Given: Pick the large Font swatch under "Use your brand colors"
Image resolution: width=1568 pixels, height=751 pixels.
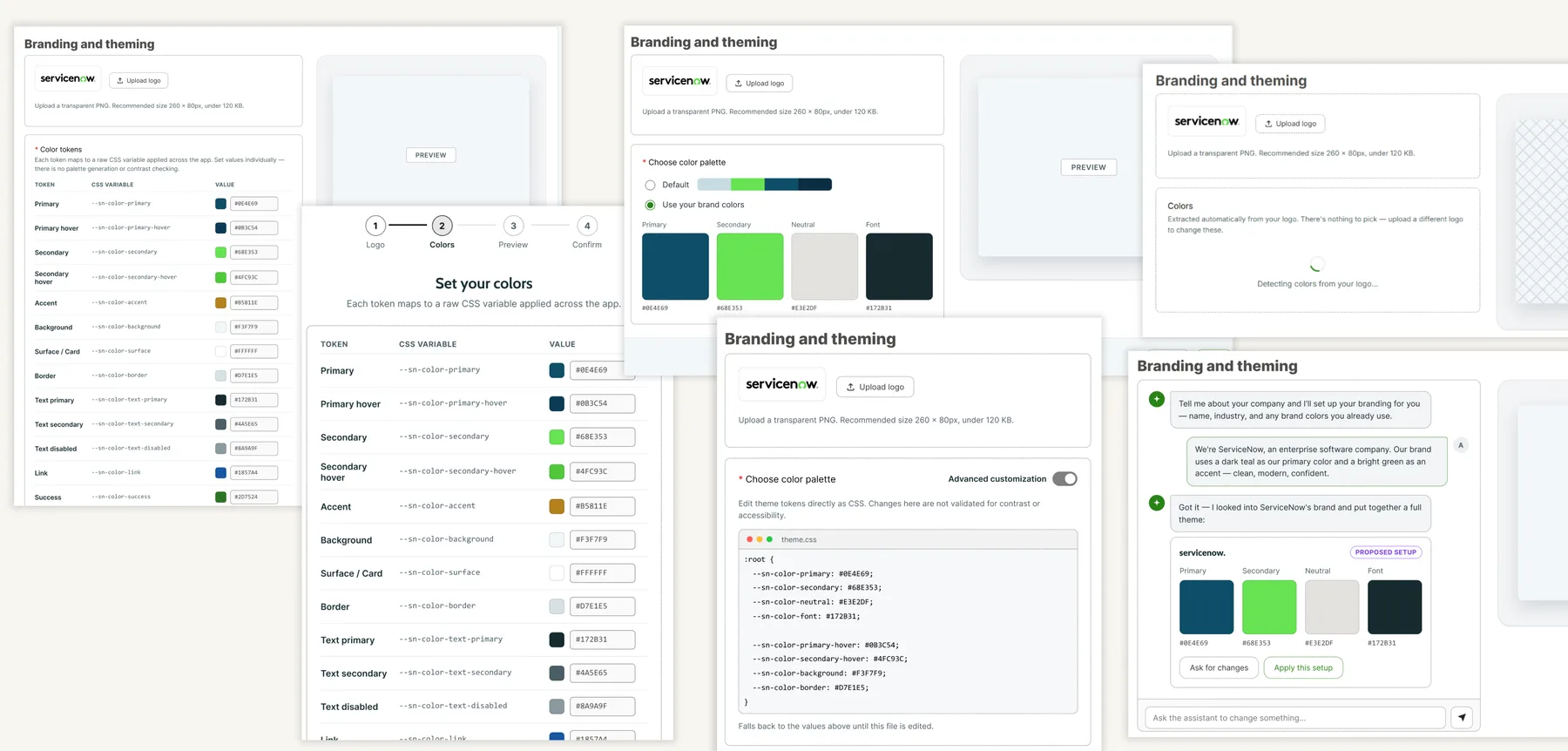Looking at the screenshot, I should pyautogui.click(x=899, y=267).
